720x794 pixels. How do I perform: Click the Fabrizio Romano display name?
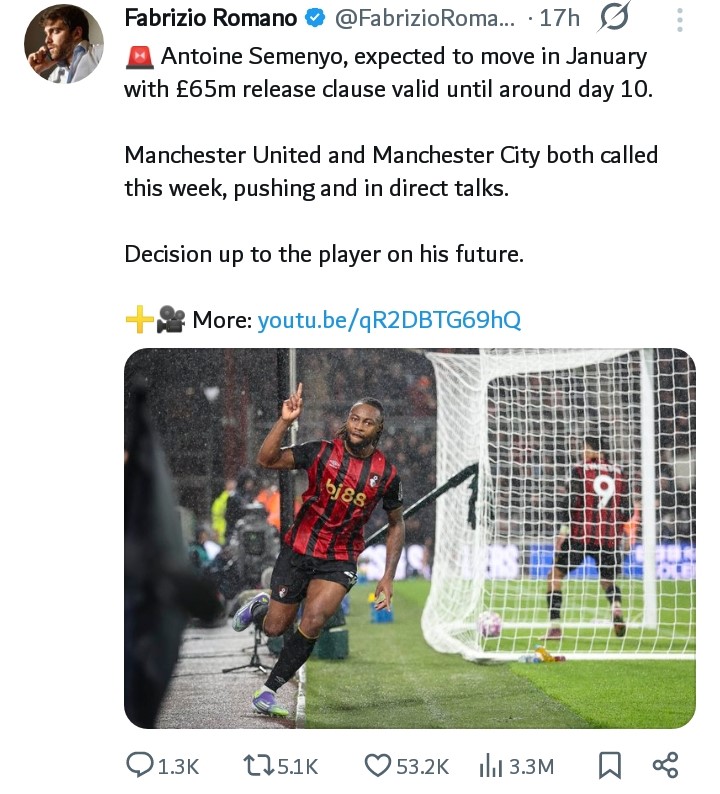click(210, 18)
